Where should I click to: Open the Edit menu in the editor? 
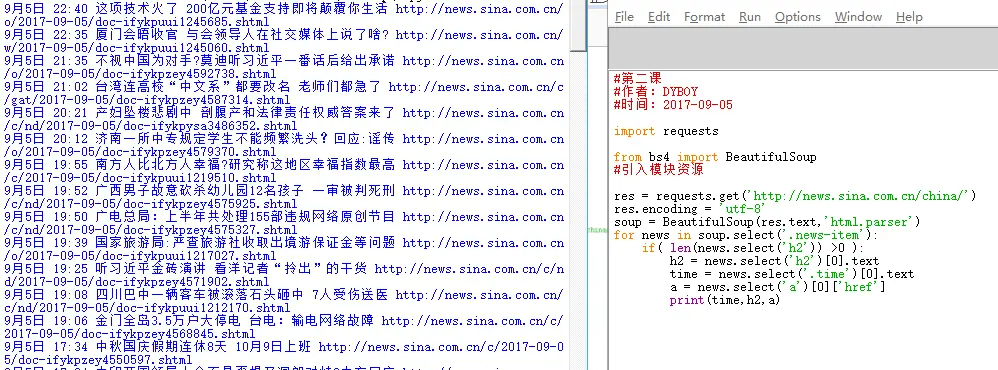coord(659,17)
